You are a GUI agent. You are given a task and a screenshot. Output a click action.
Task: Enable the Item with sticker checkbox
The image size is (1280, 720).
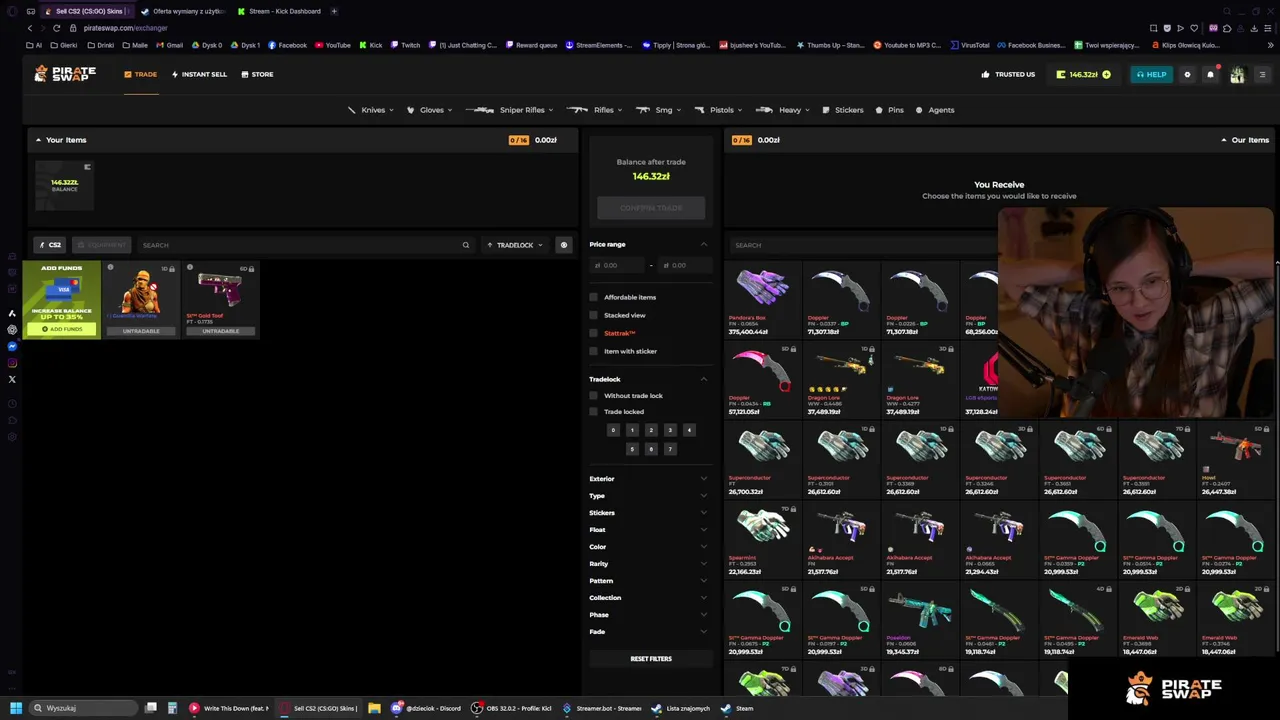click(593, 351)
